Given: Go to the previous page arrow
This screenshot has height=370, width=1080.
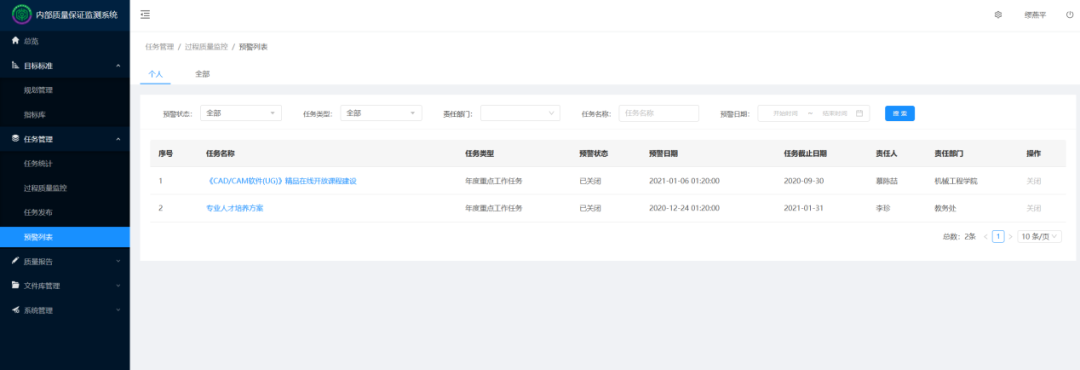Looking at the screenshot, I should 986,236.
